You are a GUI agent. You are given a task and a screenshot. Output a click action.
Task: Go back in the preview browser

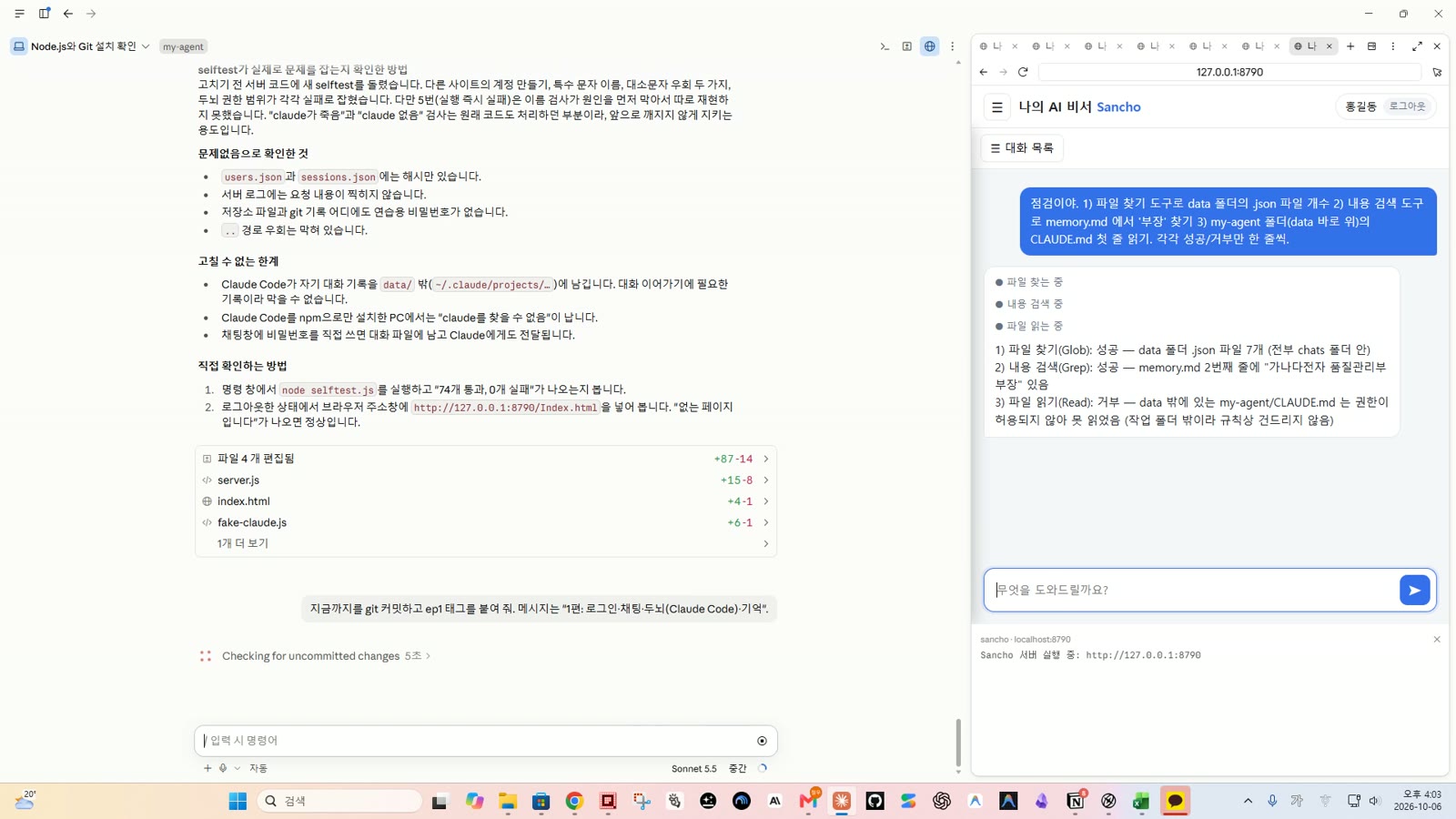[x=984, y=72]
